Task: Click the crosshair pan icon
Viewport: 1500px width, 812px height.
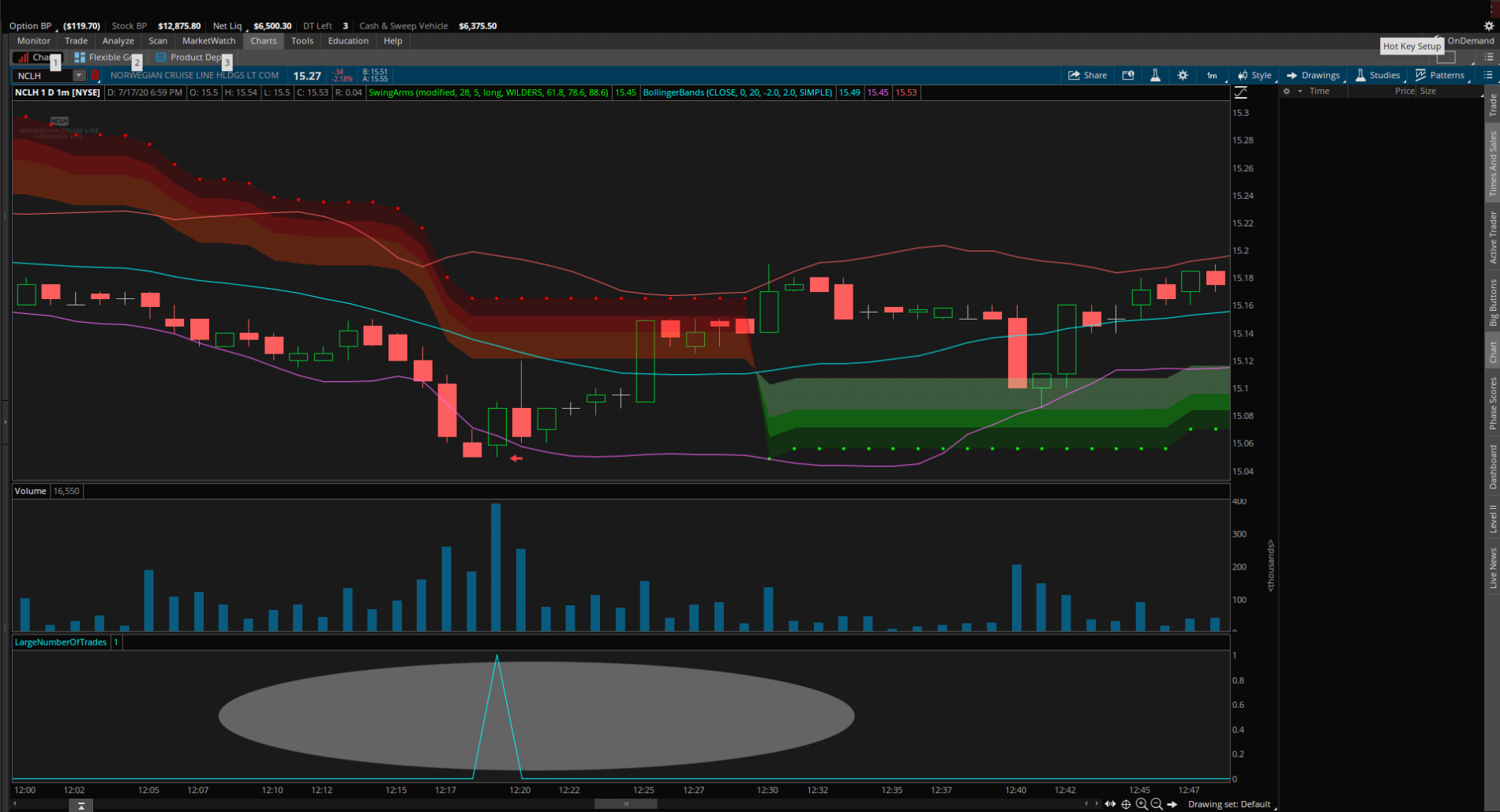Action: 1126,804
